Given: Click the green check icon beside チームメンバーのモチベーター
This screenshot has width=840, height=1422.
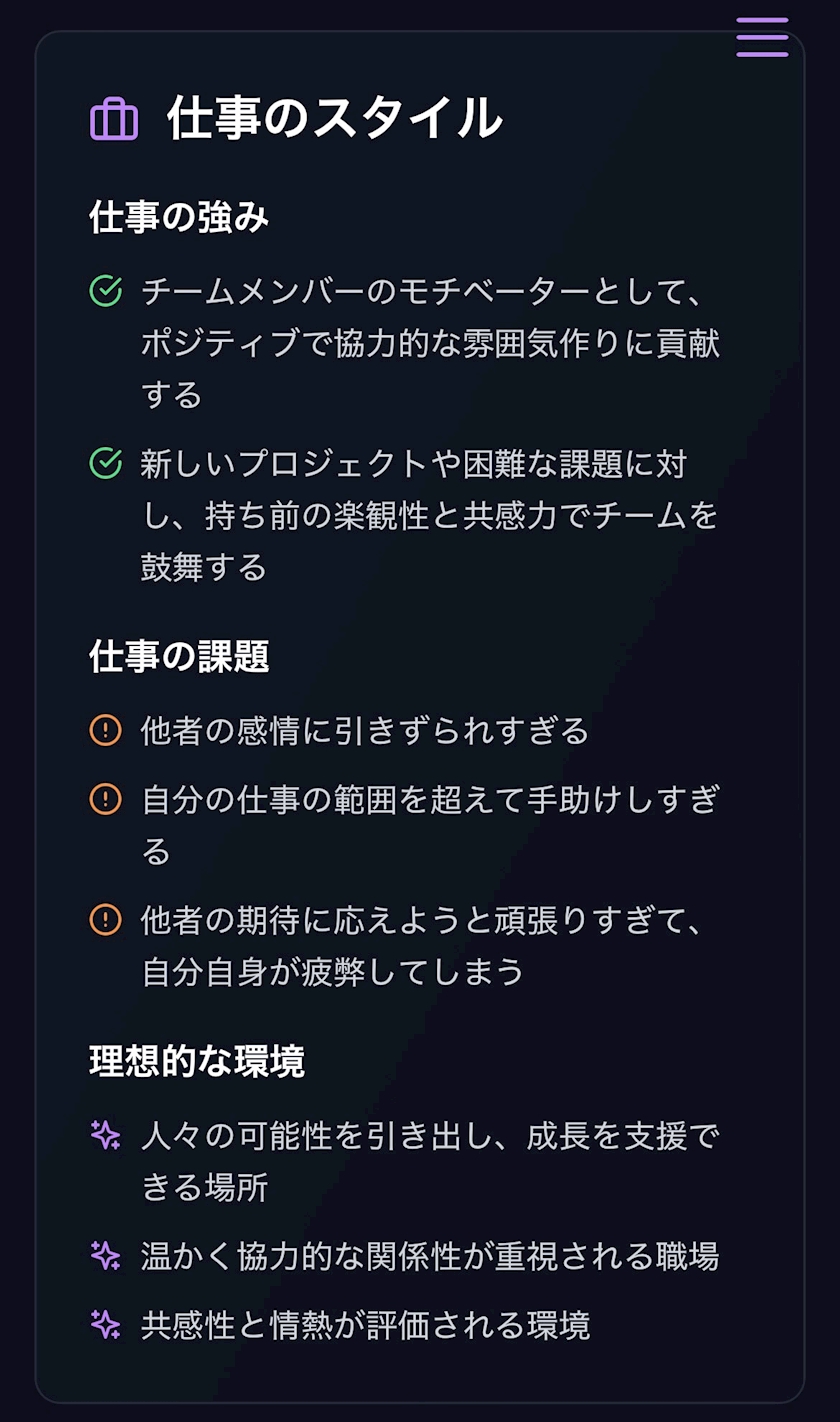Looking at the screenshot, I should tap(105, 292).
